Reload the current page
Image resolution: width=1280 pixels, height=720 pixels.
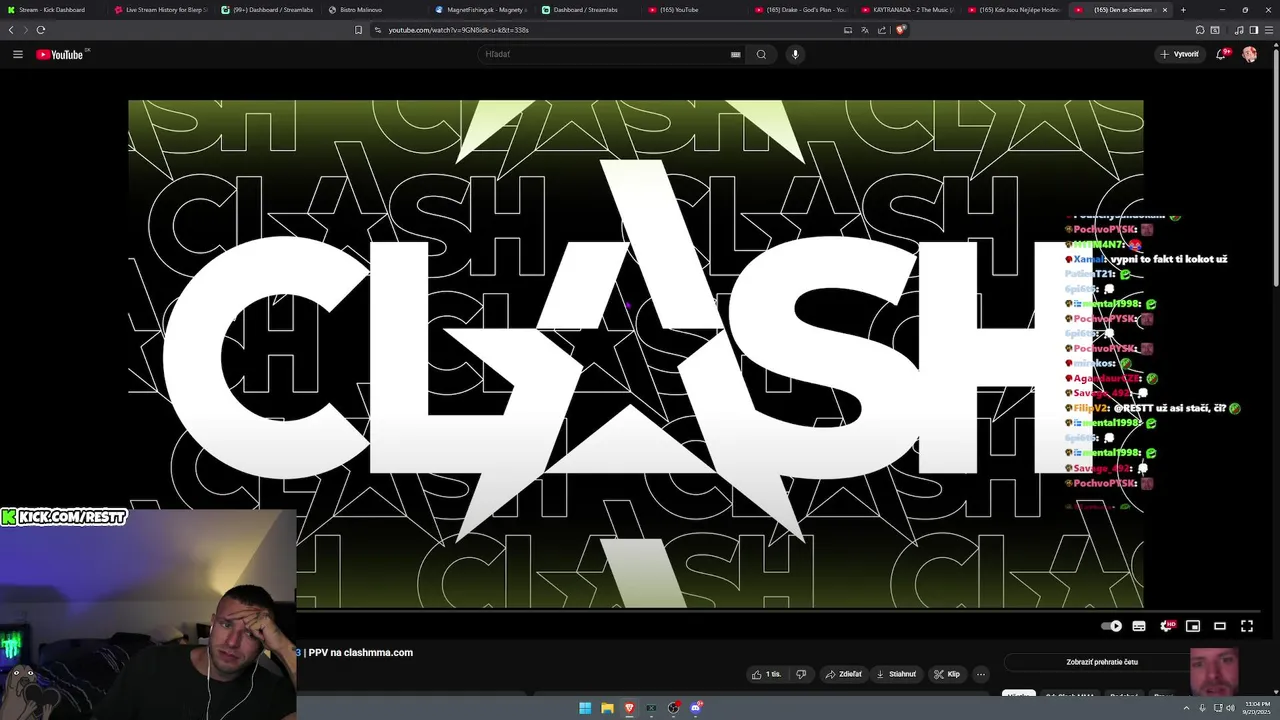click(41, 30)
